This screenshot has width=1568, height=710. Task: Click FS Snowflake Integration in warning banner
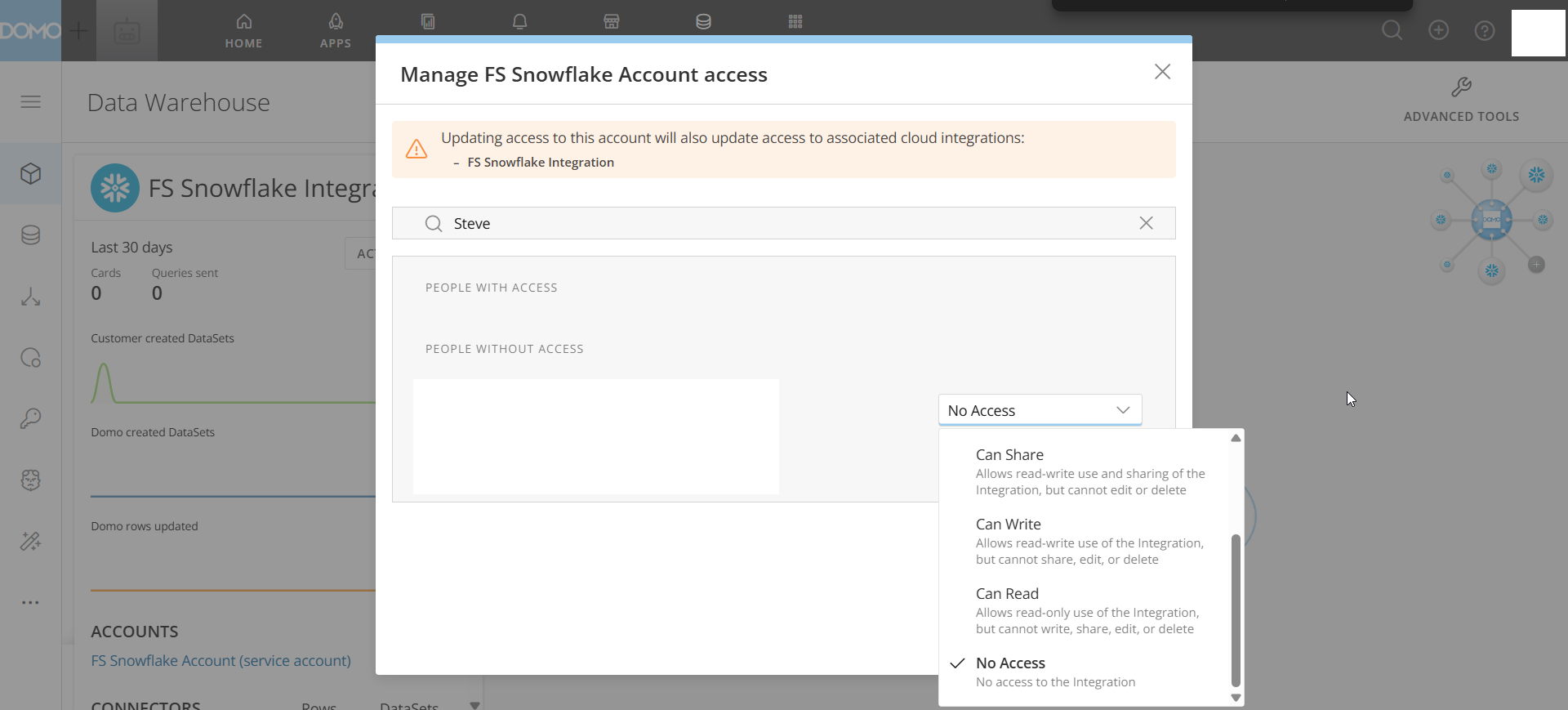click(x=541, y=162)
